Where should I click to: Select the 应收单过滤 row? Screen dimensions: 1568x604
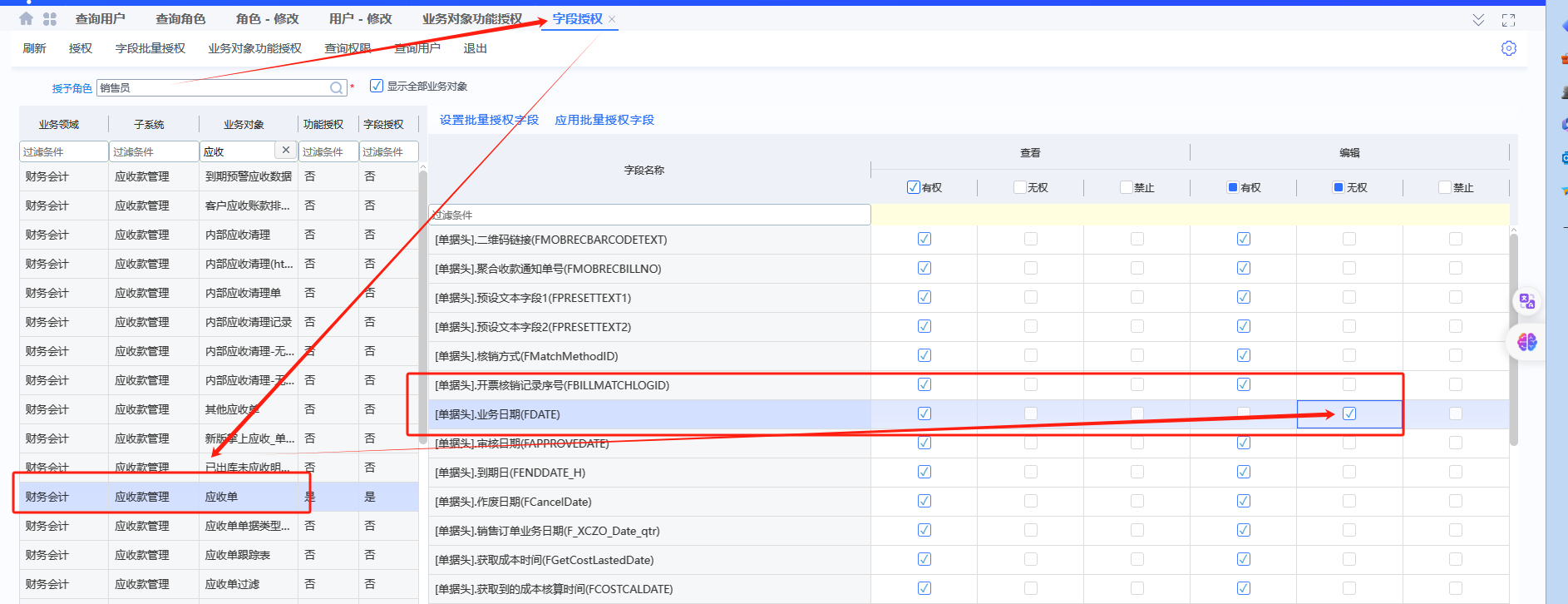tap(219, 584)
